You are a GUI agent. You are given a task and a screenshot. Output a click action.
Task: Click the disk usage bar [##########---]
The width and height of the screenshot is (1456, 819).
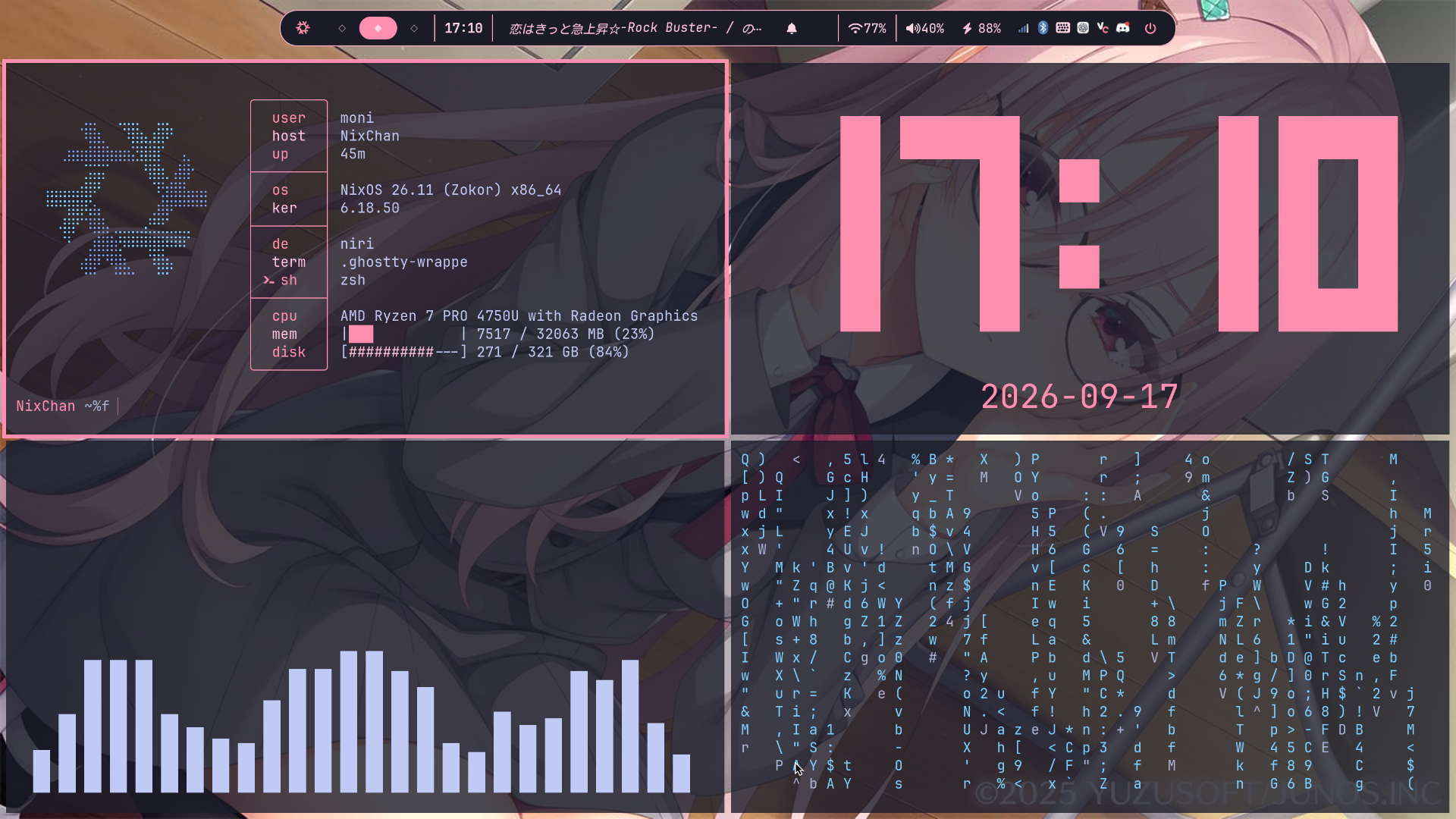tap(404, 352)
